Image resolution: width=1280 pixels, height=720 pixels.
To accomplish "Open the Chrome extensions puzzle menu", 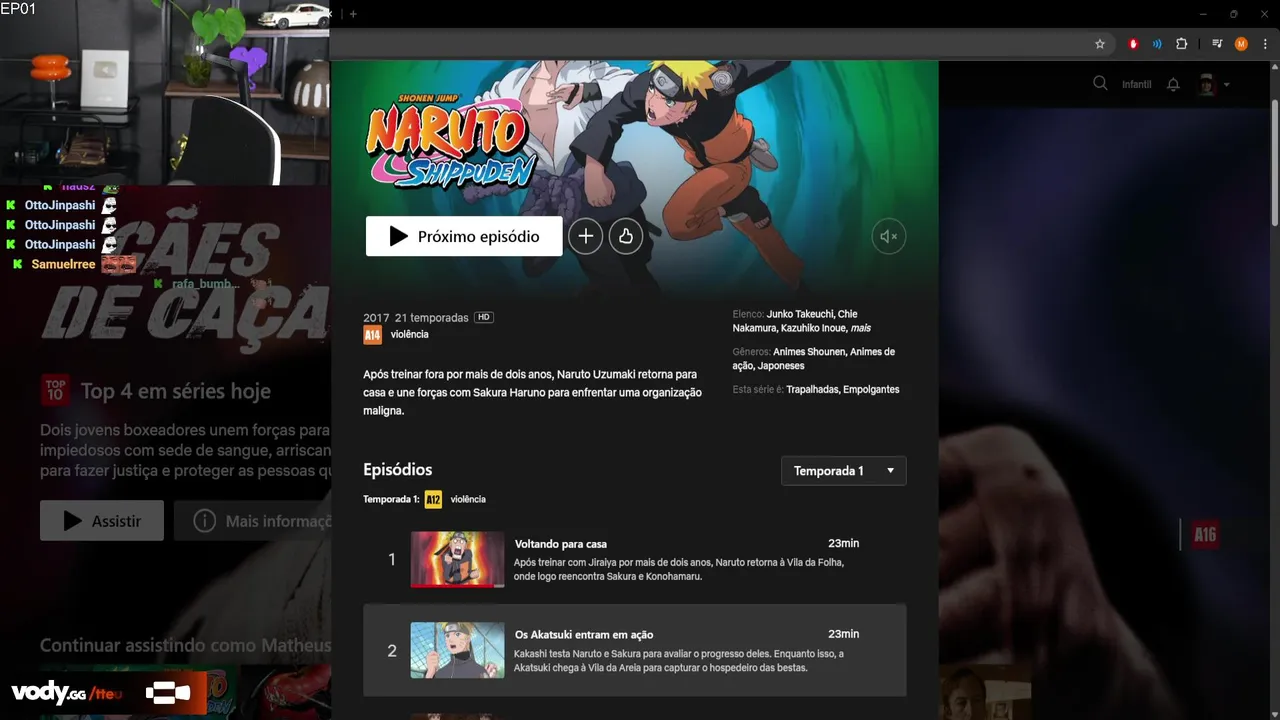I will click(x=1182, y=44).
